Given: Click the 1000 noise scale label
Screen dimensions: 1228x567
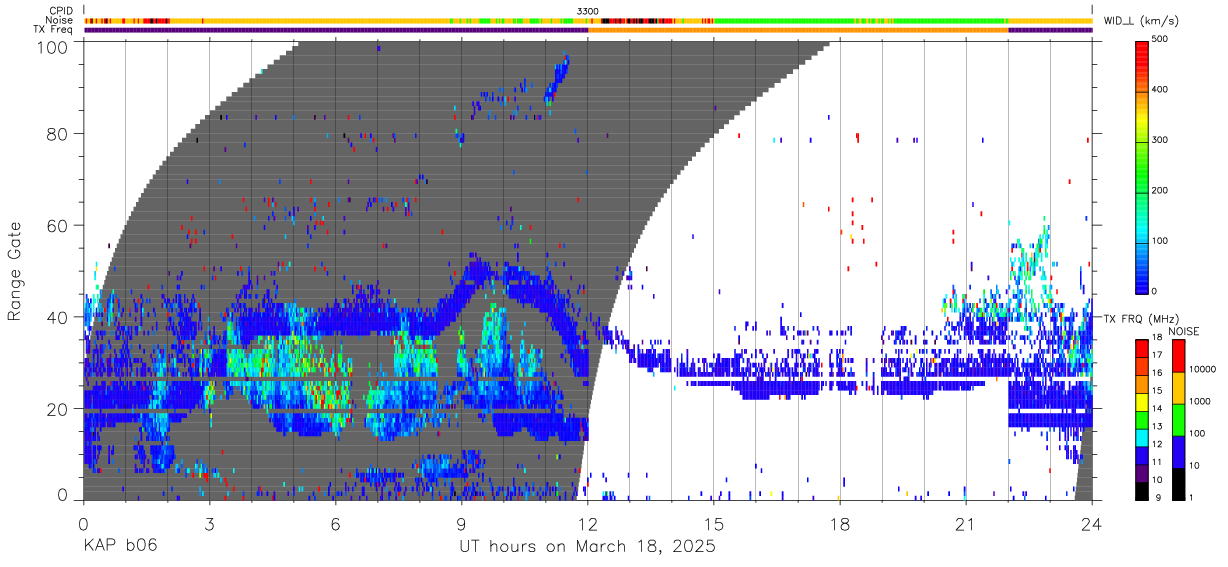Looking at the screenshot, I should coord(1200,401).
